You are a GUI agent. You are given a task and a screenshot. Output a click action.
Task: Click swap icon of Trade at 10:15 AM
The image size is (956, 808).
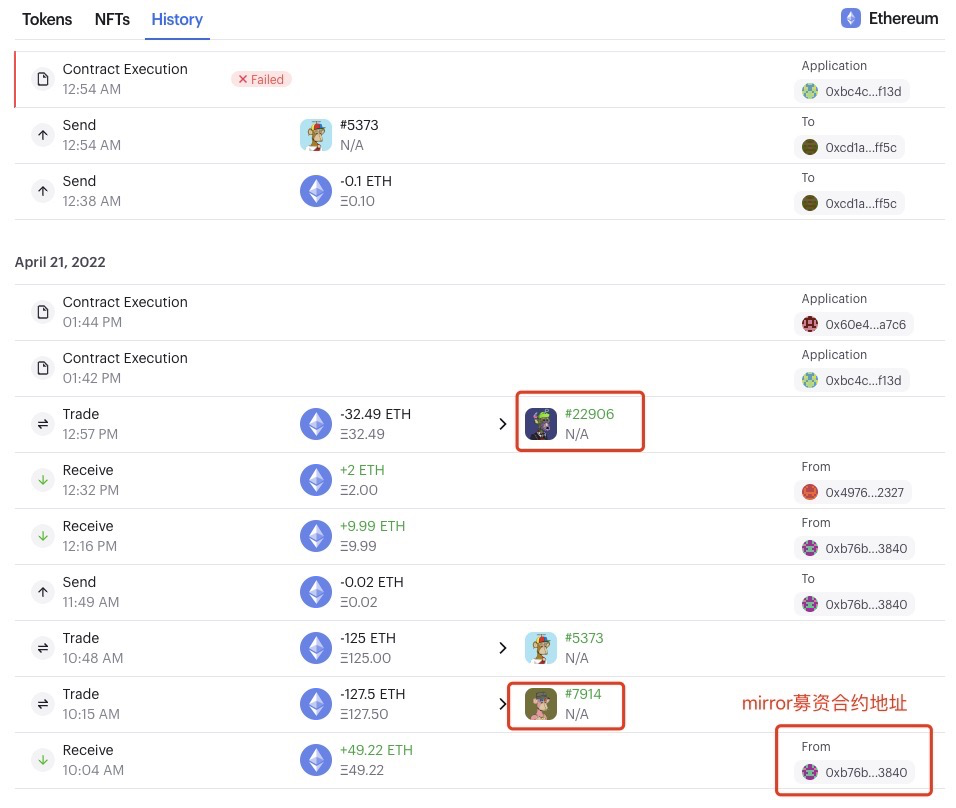click(x=43, y=704)
